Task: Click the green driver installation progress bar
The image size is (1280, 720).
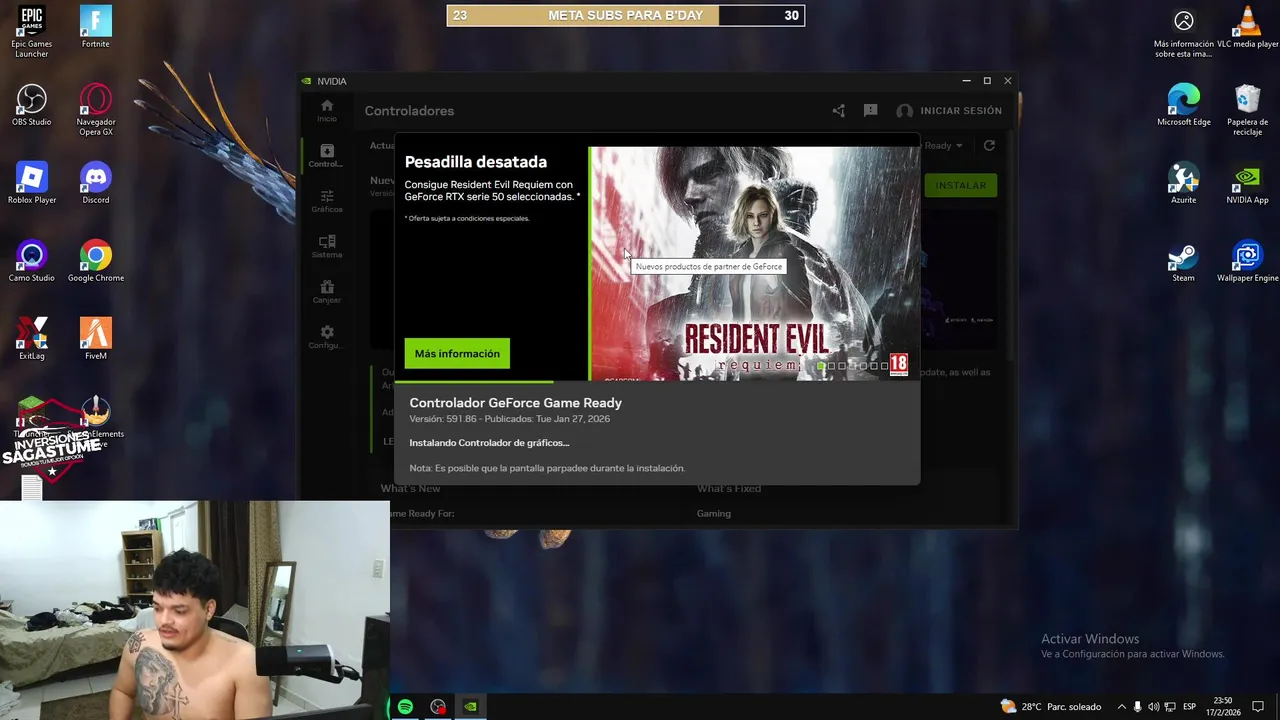Action: [474, 381]
